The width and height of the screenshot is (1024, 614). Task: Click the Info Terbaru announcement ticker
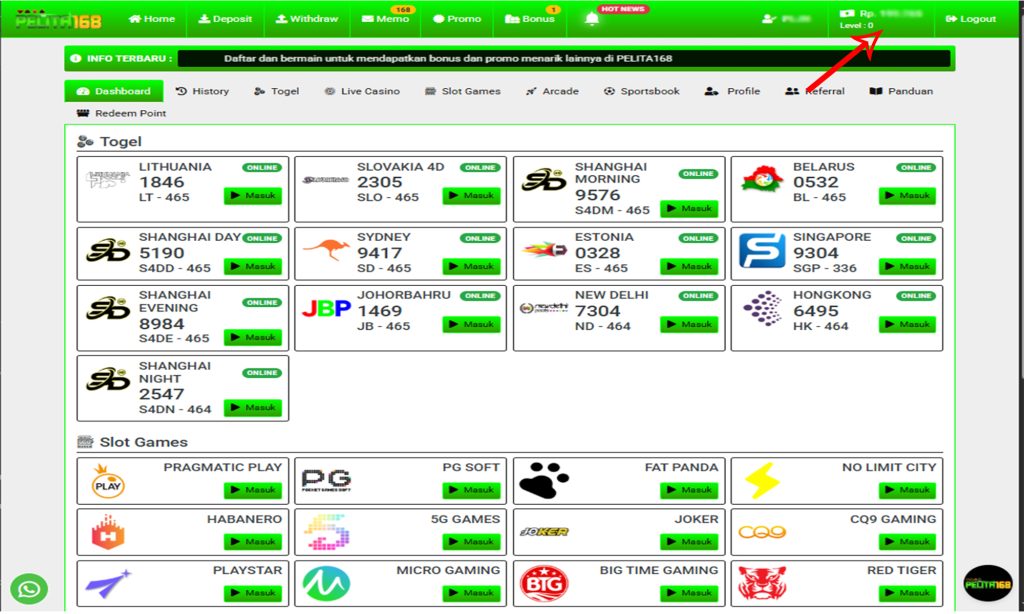click(x=564, y=58)
